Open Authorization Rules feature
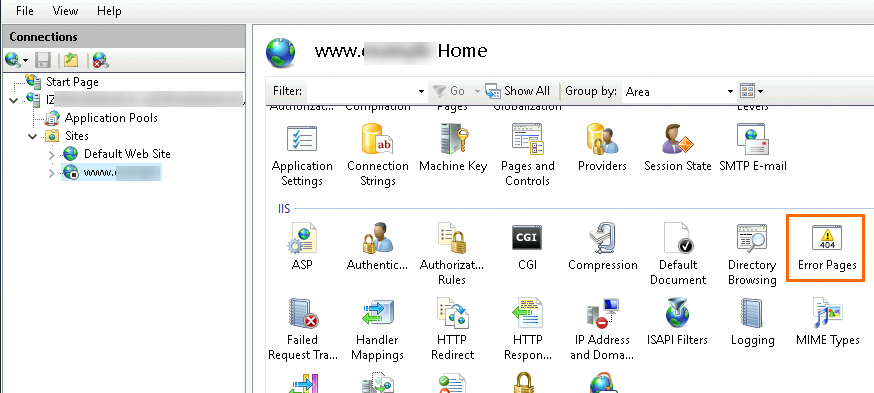This screenshot has width=874, height=393. 451,255
